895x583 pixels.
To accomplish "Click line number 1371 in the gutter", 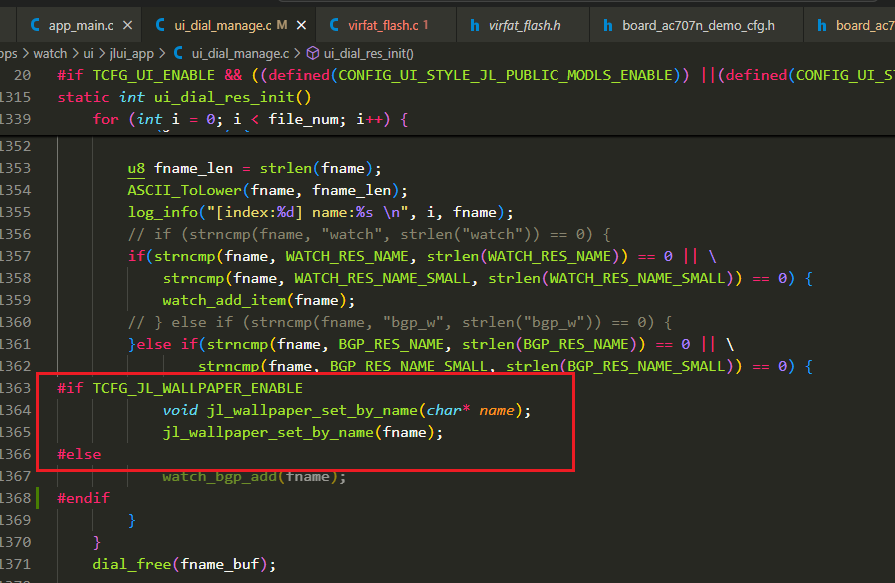I will pyautogui.click(x=15, y=564).
